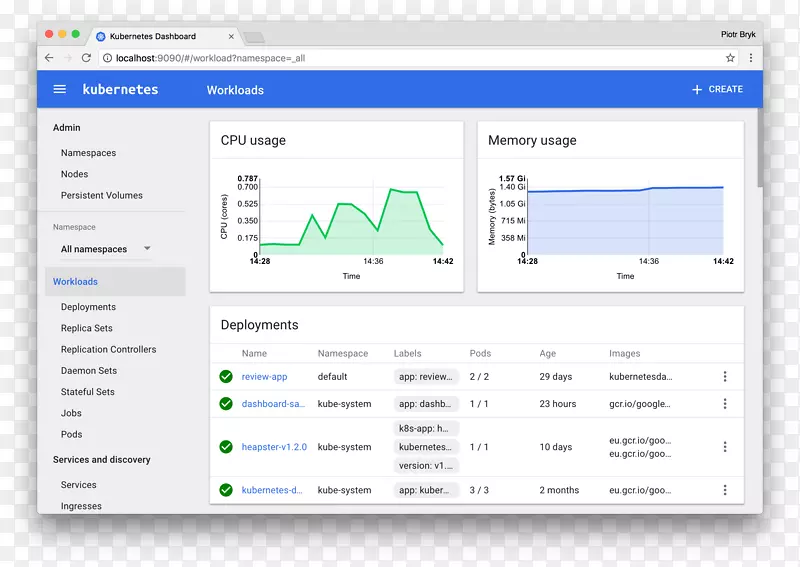The height and width of the screenshot is (567, 800).
Task: Bookmark page with the star icon
Action: pyautogui.click(x=730, y=58)
